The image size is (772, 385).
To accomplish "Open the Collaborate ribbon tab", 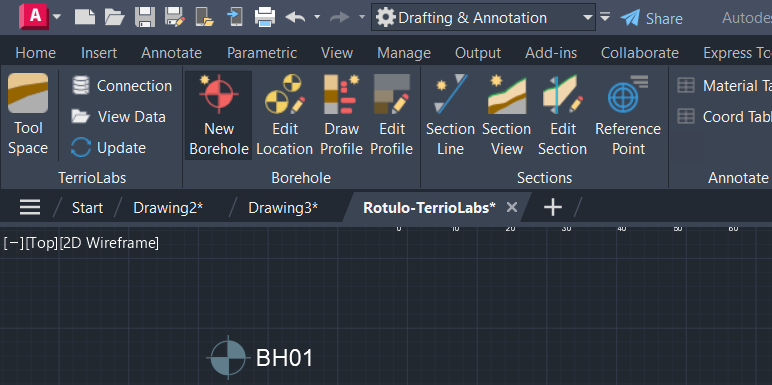I will pos(640,53).
